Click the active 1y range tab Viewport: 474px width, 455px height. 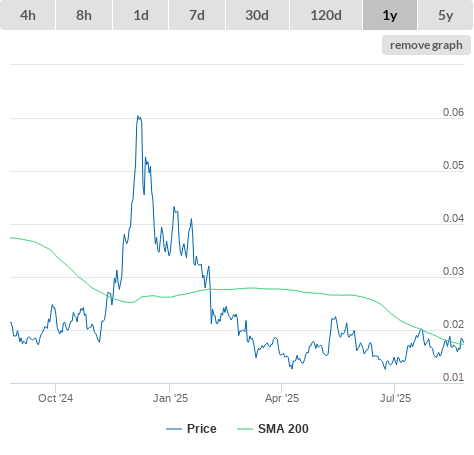coord(390,15)
